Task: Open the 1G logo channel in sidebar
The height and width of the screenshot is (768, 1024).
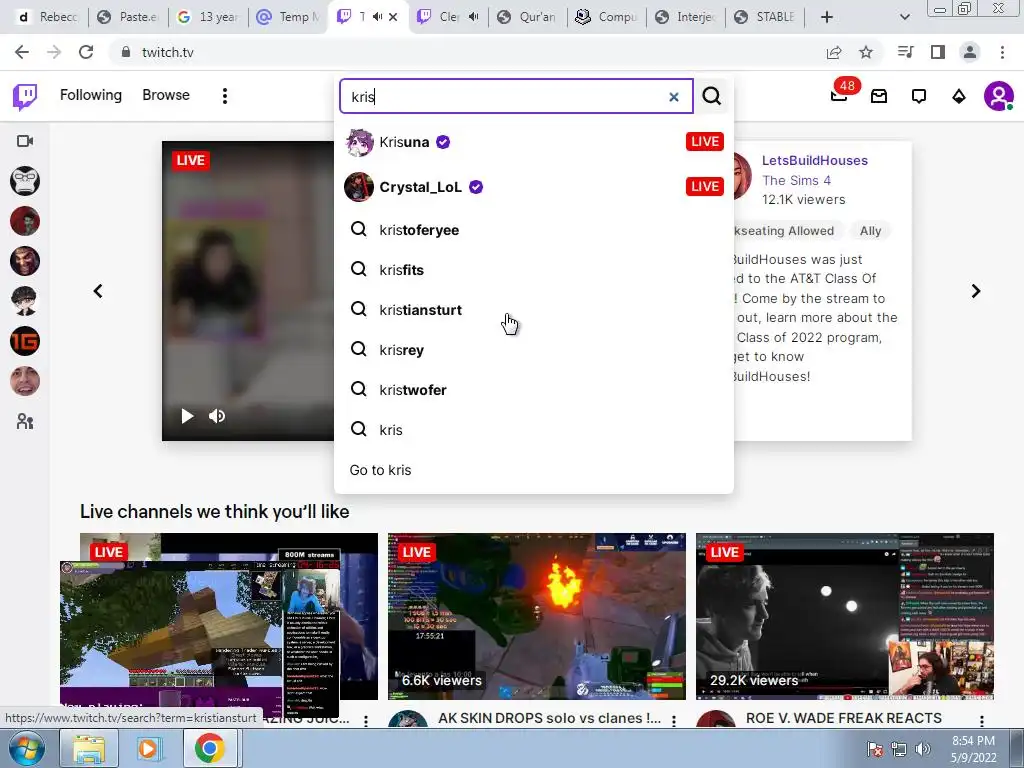Action: [25, 342]
